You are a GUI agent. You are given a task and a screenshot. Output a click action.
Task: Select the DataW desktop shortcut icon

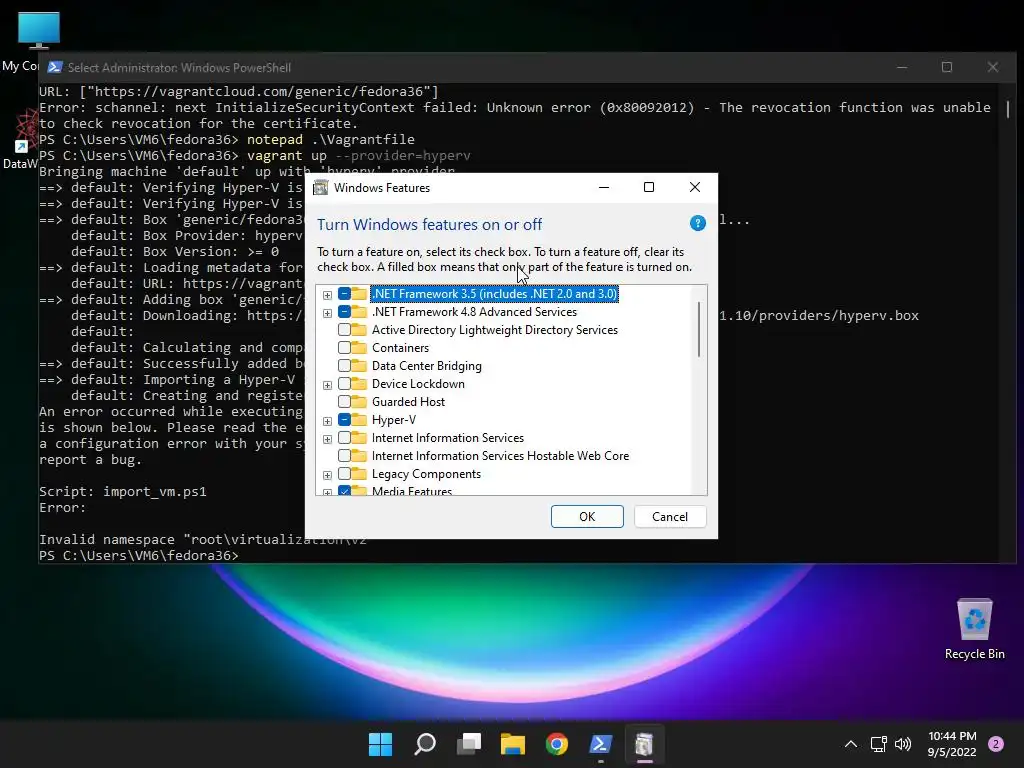(25, 133)
